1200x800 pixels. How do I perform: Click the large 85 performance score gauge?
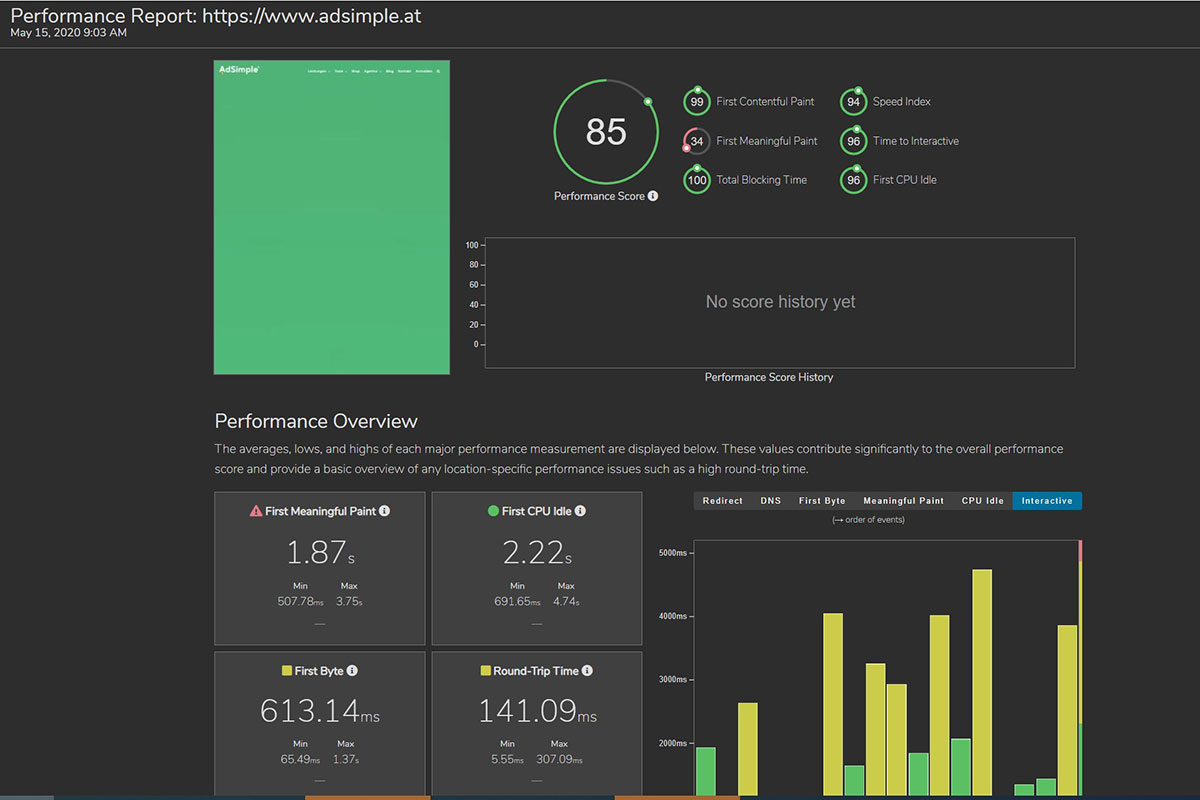[x=606, y=131]
